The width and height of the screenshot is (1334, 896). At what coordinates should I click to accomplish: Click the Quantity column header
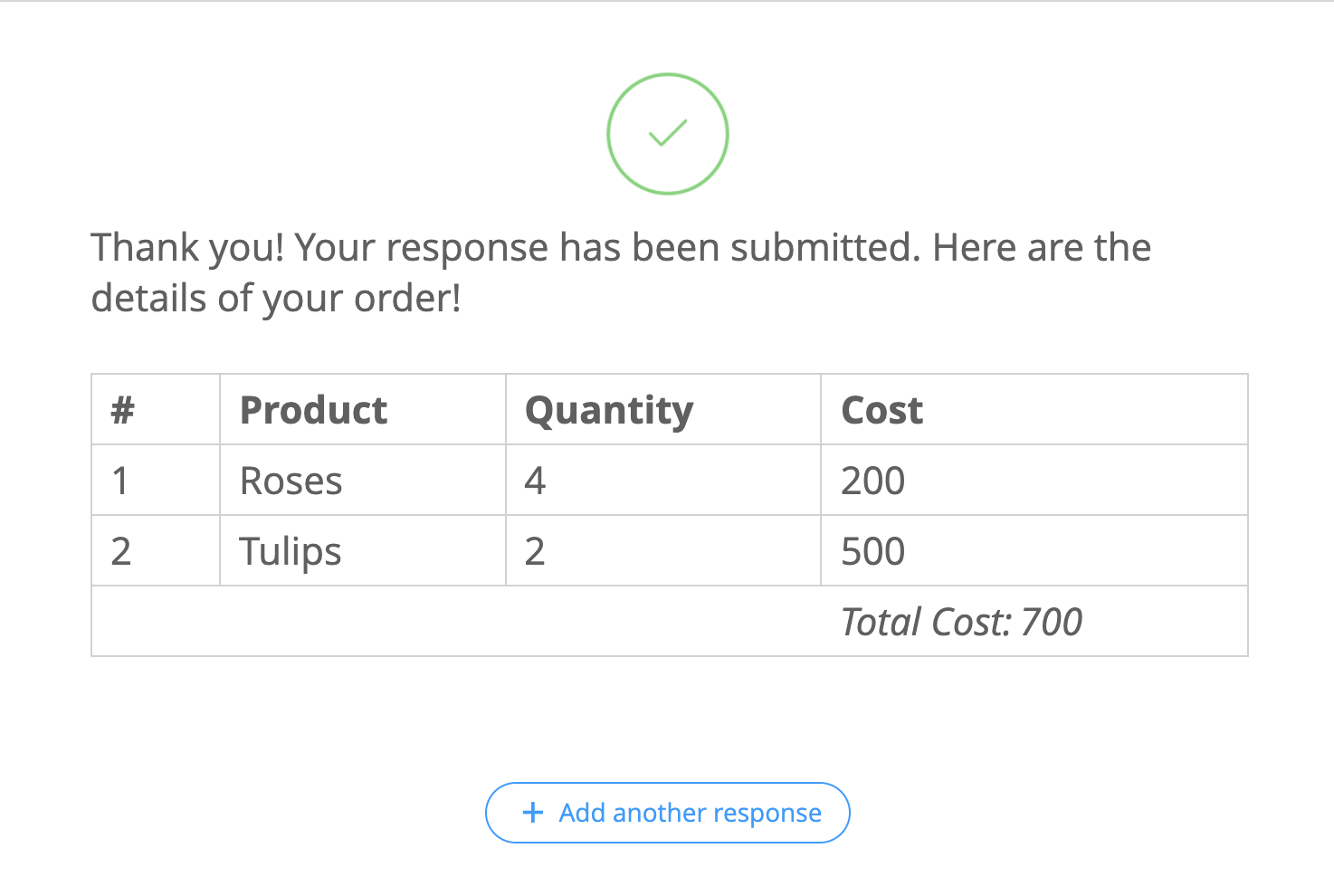[x=609, y=410]
